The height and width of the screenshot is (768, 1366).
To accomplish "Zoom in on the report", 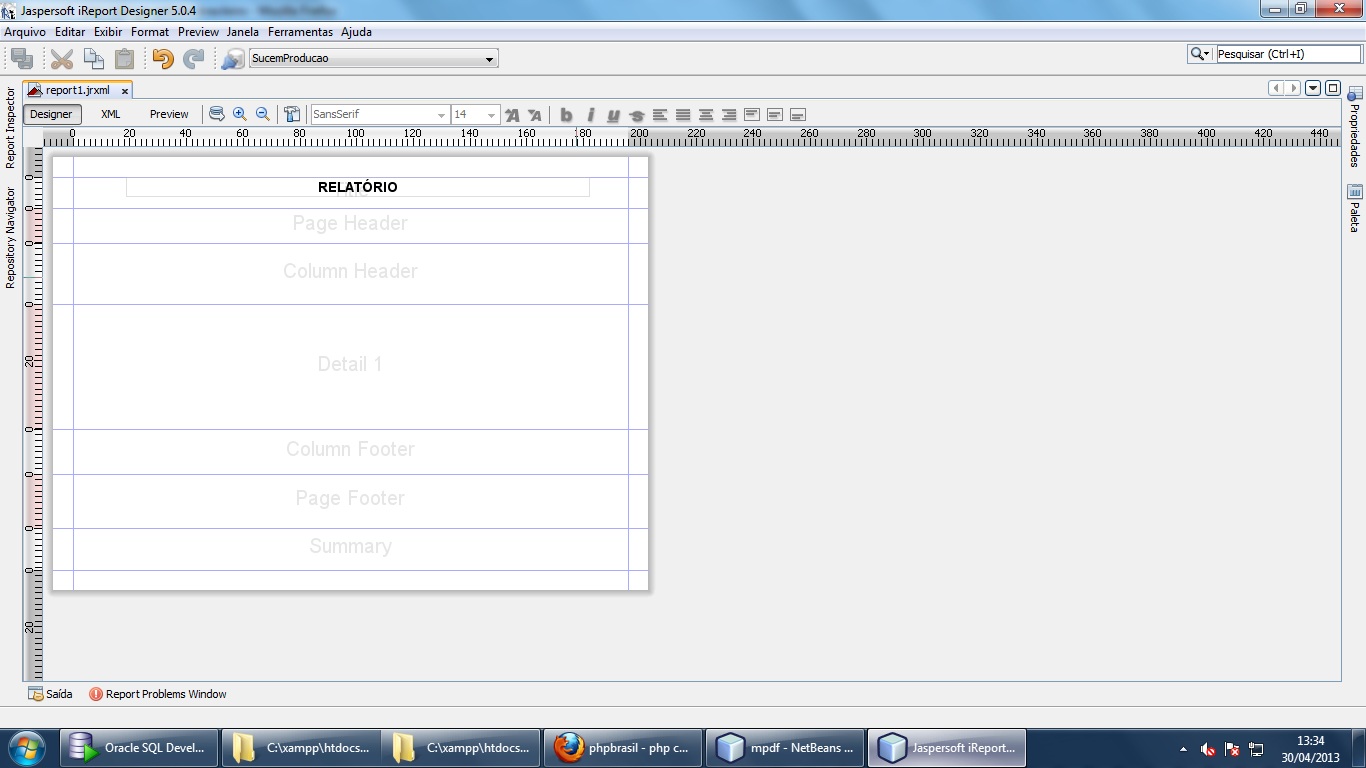I will coord(240,114).
